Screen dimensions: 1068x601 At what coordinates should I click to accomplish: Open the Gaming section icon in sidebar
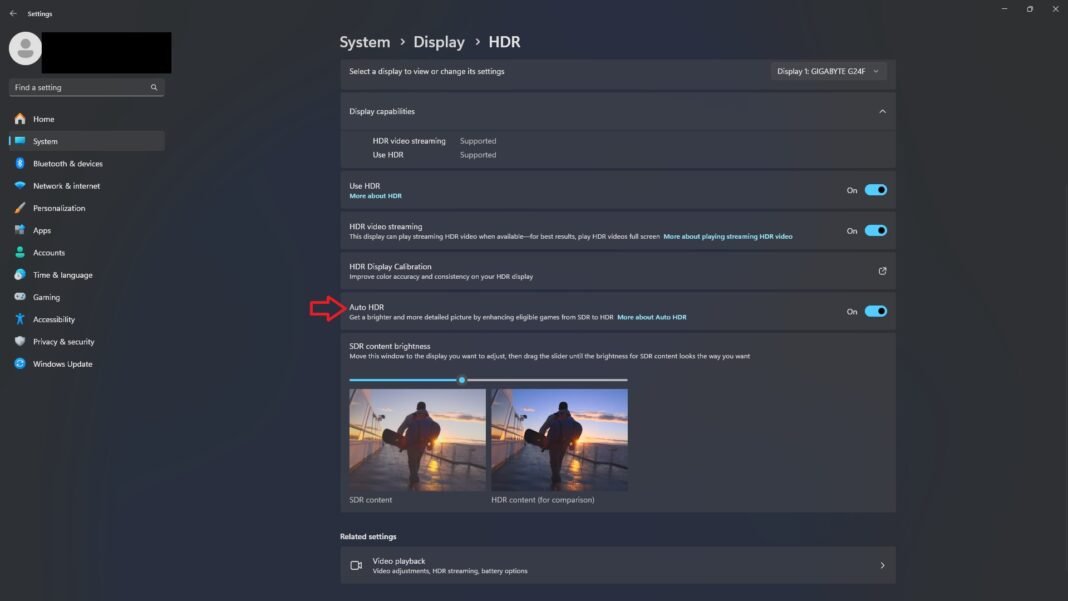[20, 297]
